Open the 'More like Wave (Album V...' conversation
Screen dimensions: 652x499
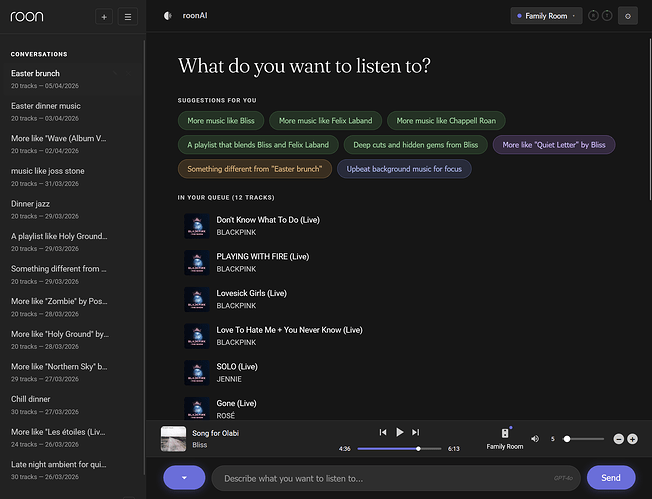point(72,144)
